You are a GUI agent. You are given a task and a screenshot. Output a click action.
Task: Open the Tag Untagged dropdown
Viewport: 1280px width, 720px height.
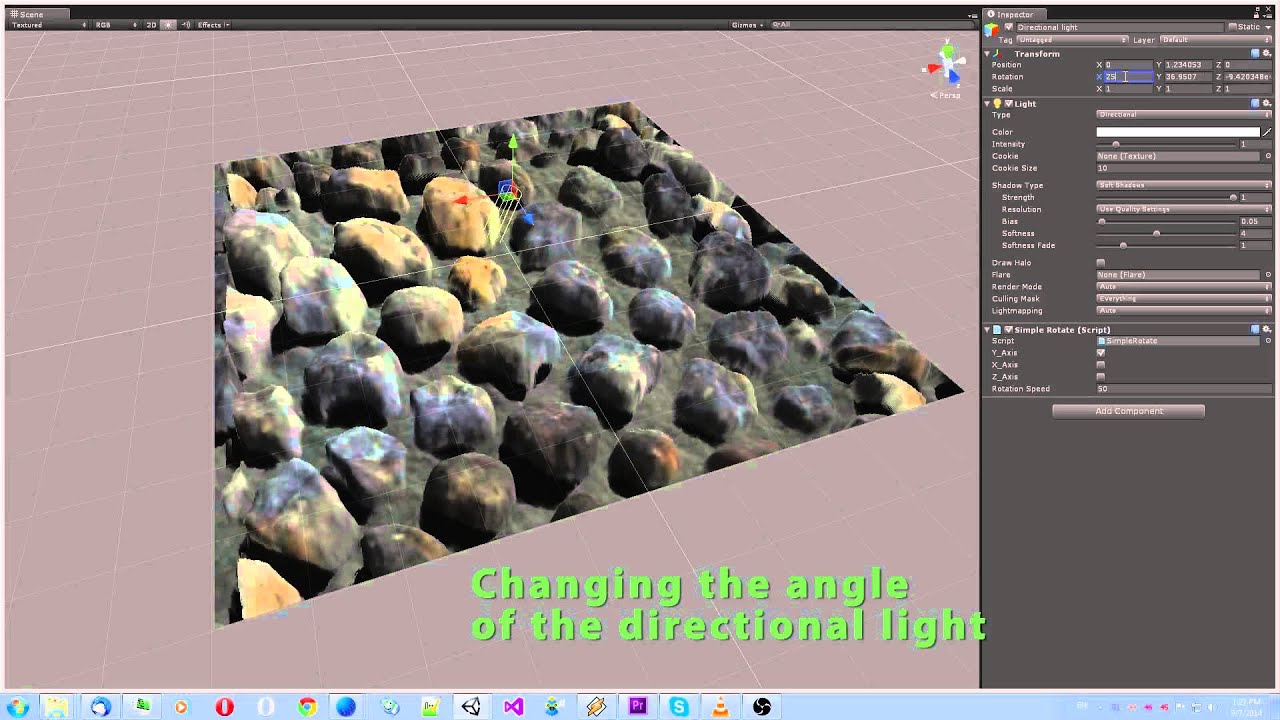[1071, 40]
